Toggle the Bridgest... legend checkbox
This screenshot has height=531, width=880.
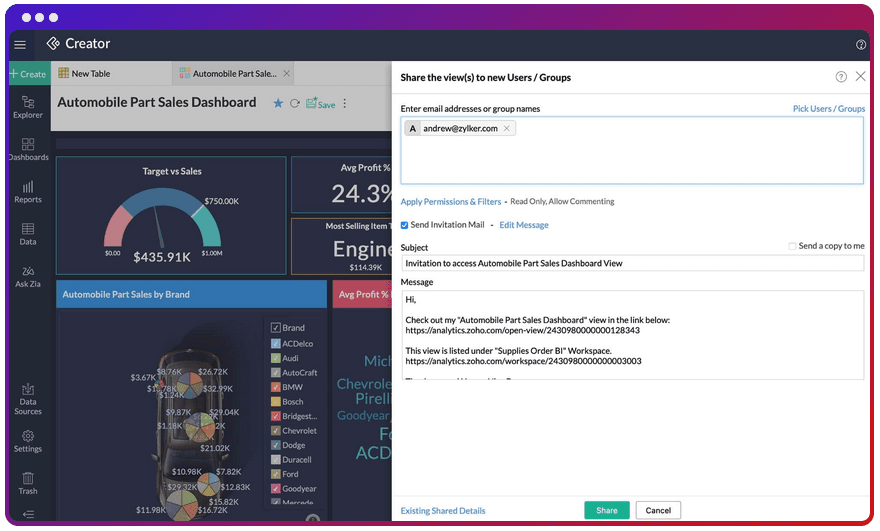click(276, 416)
